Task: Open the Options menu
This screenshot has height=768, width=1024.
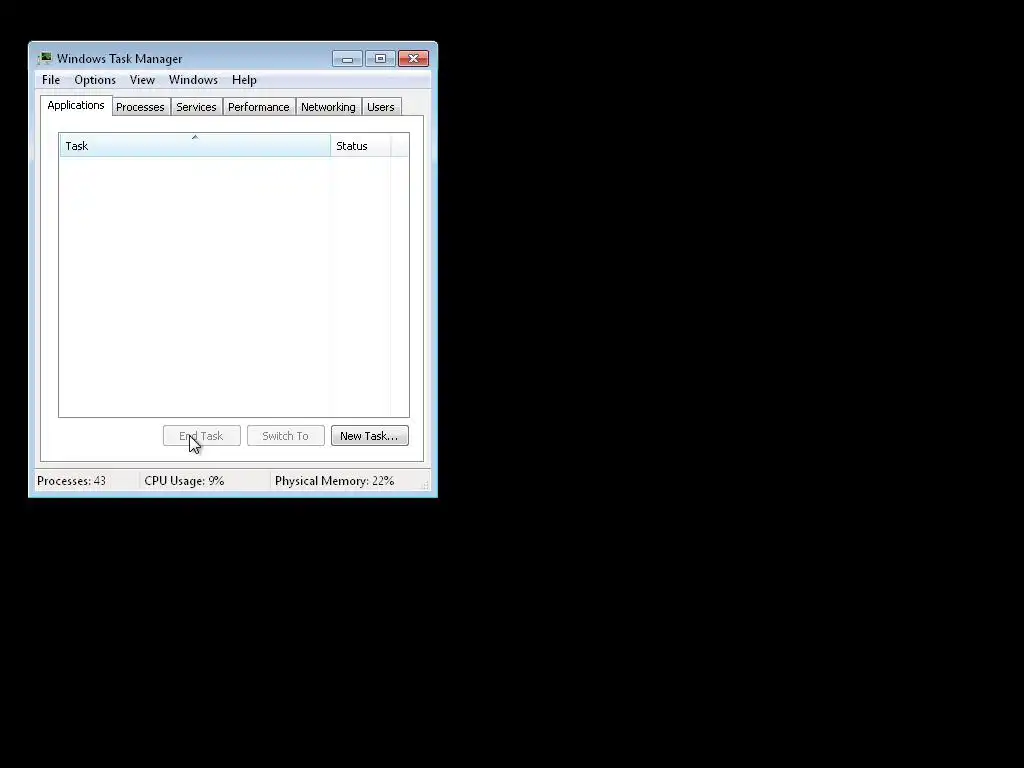Action: point(95,80)
